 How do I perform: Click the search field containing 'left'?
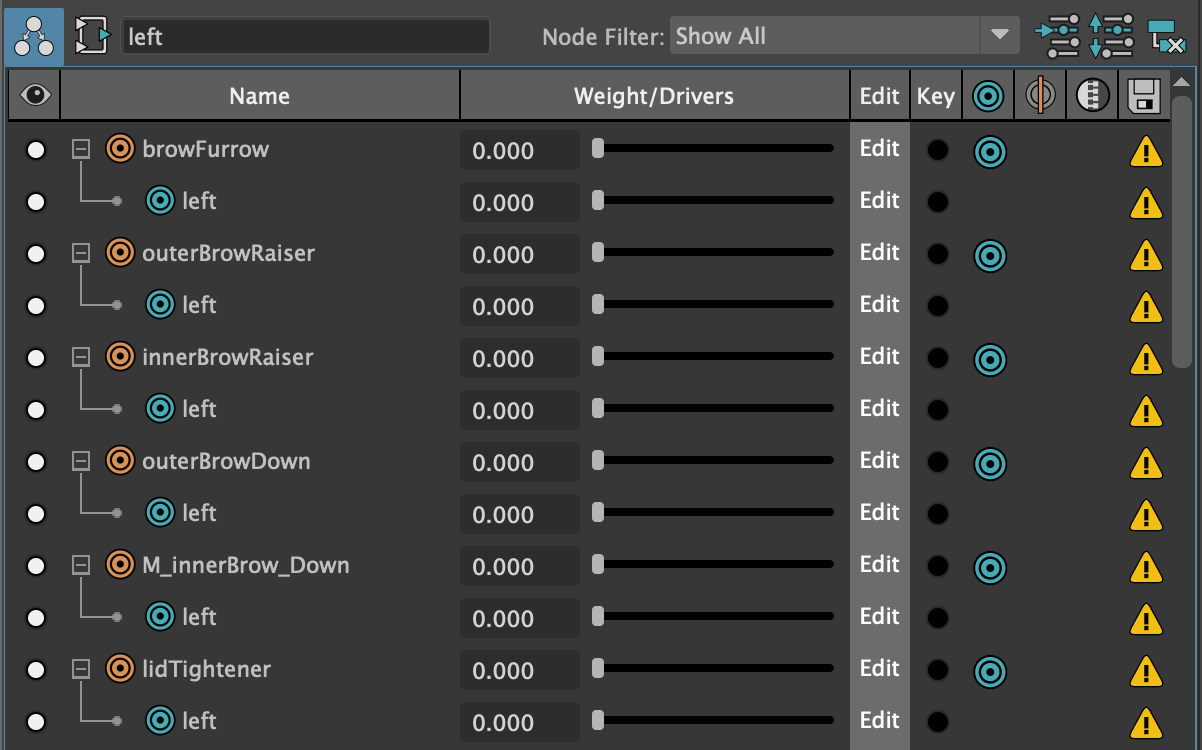(x=306, y=36)
